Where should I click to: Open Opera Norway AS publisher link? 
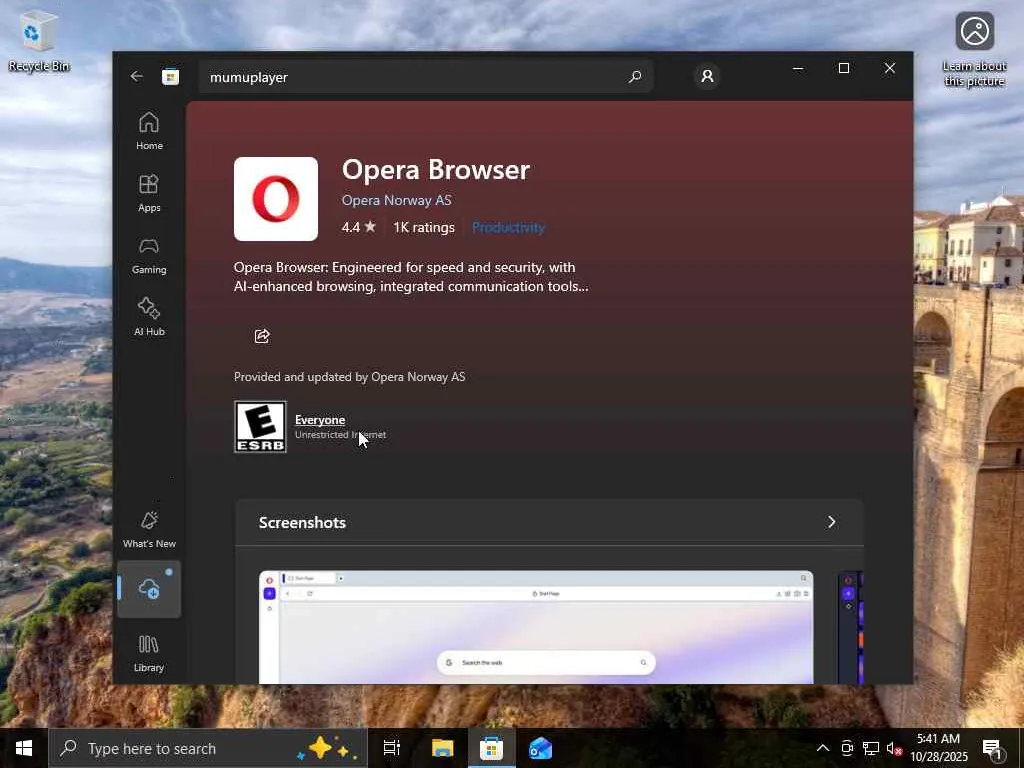tap(396, 200)
